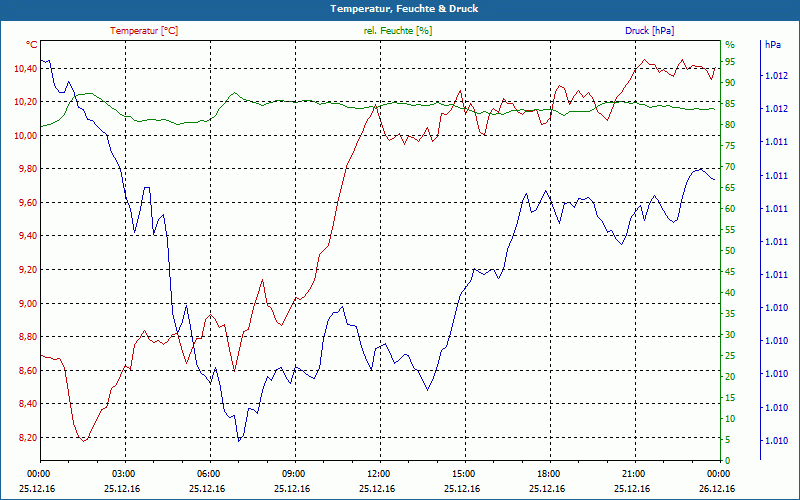Click the 'hPa' unit above pressure axis
The height and width of the screenshot is (500, 800).
click(x=773, y=45)
